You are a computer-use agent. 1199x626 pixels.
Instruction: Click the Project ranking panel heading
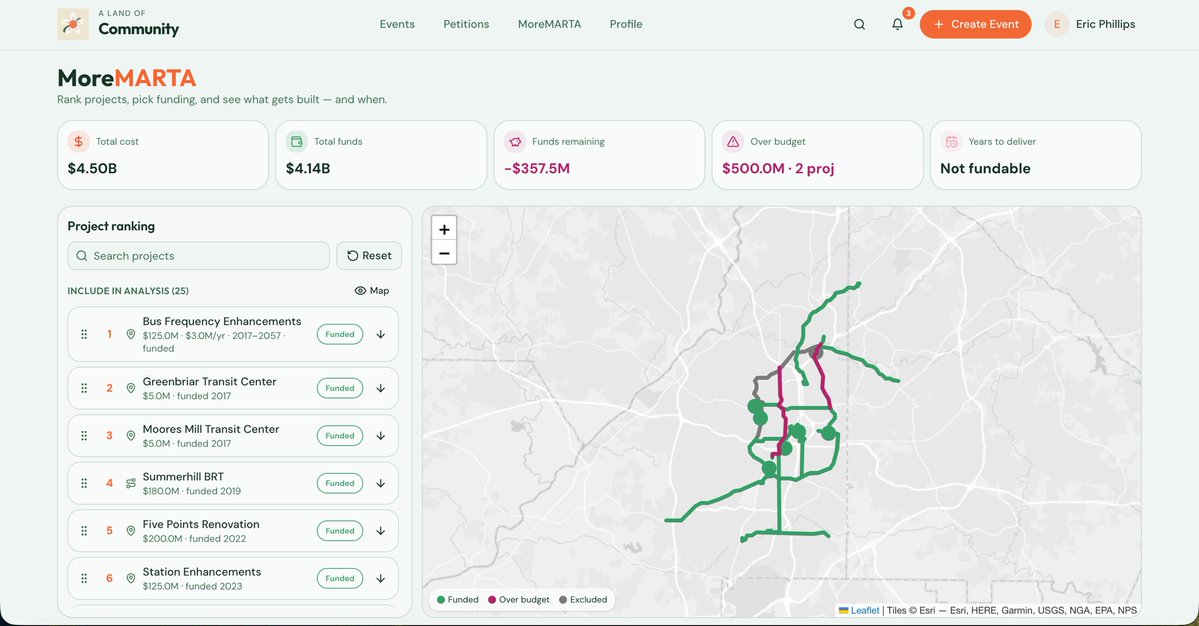111,226
